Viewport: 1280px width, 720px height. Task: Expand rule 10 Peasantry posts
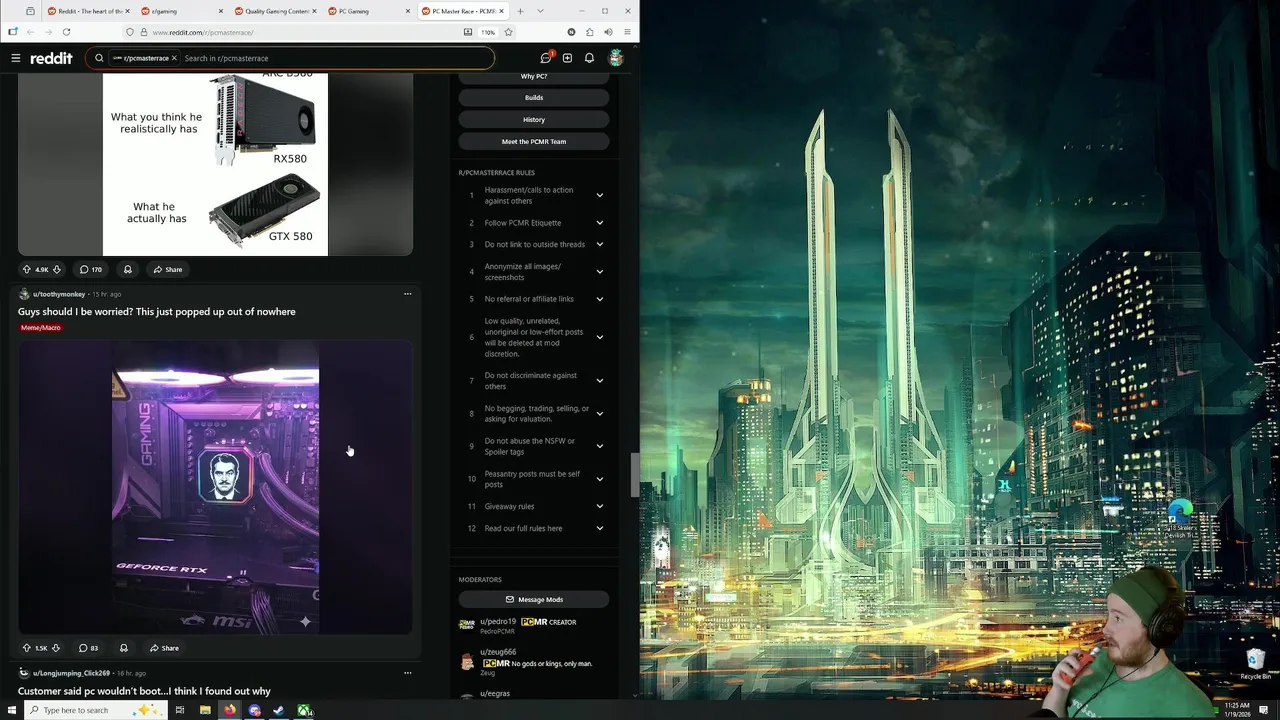tap(600, 479)
